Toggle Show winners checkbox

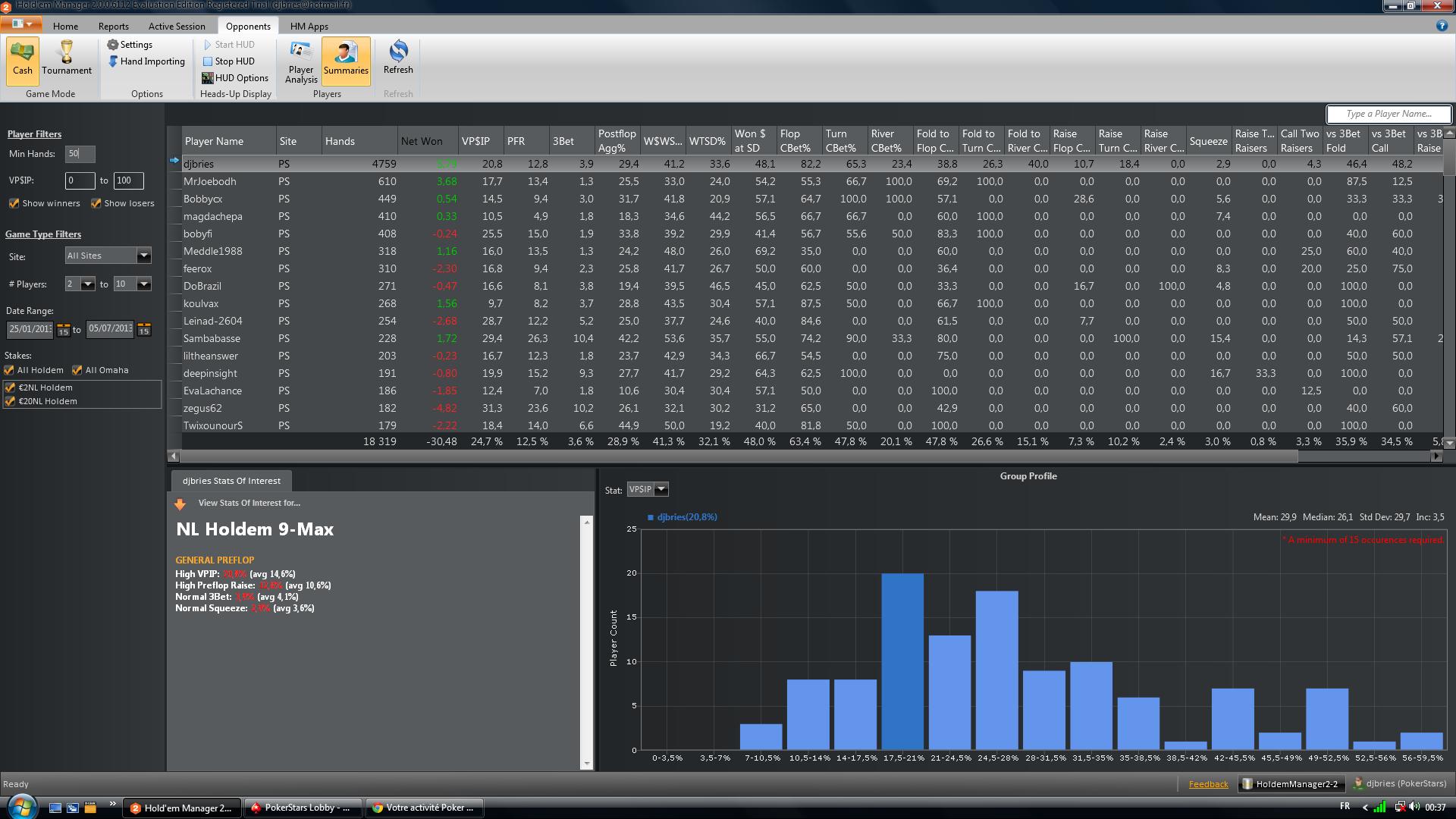pyautogui.click(x=14, y=203)
